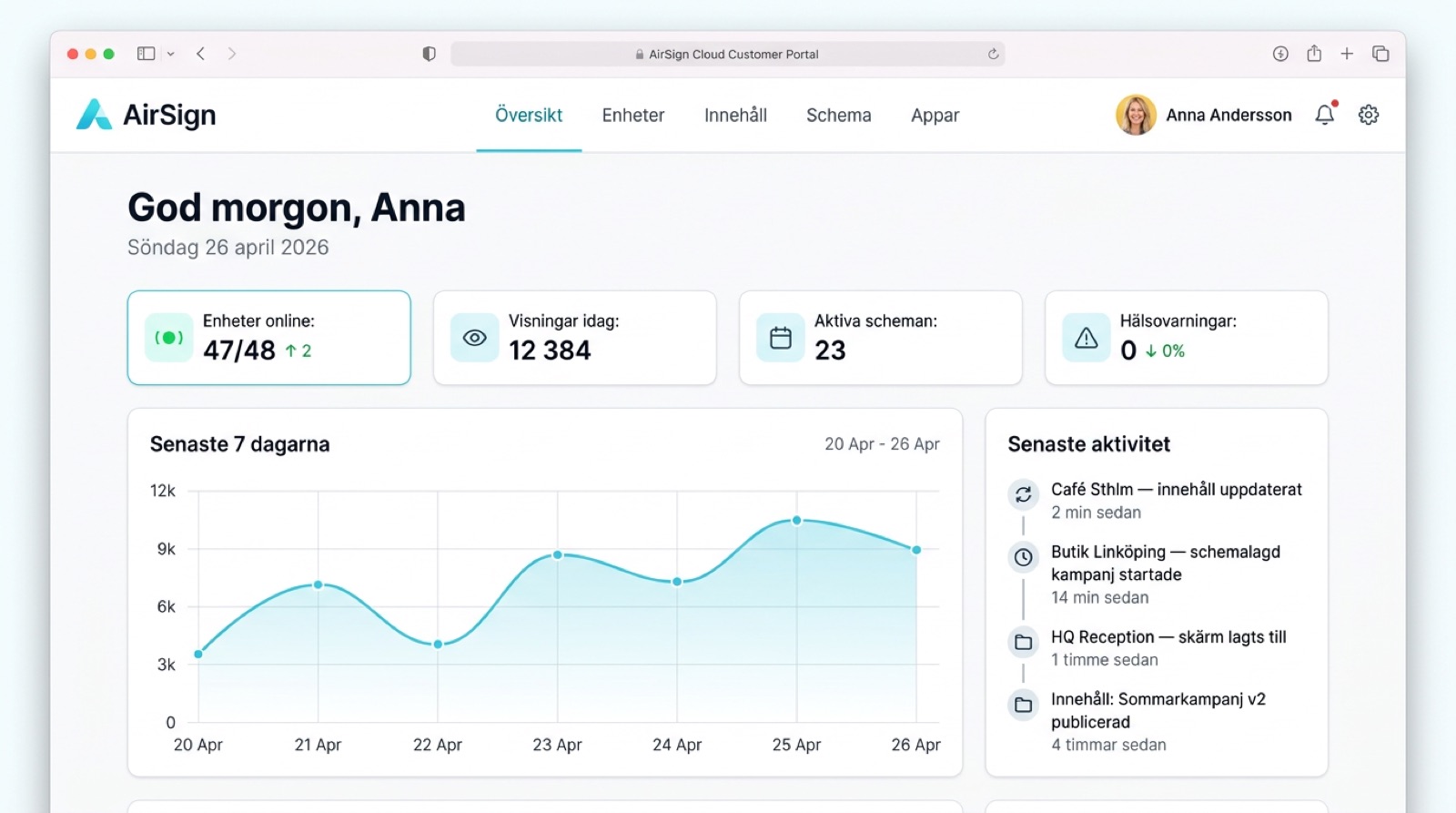Open the Hälsovarningar card

pos(1187,338)
